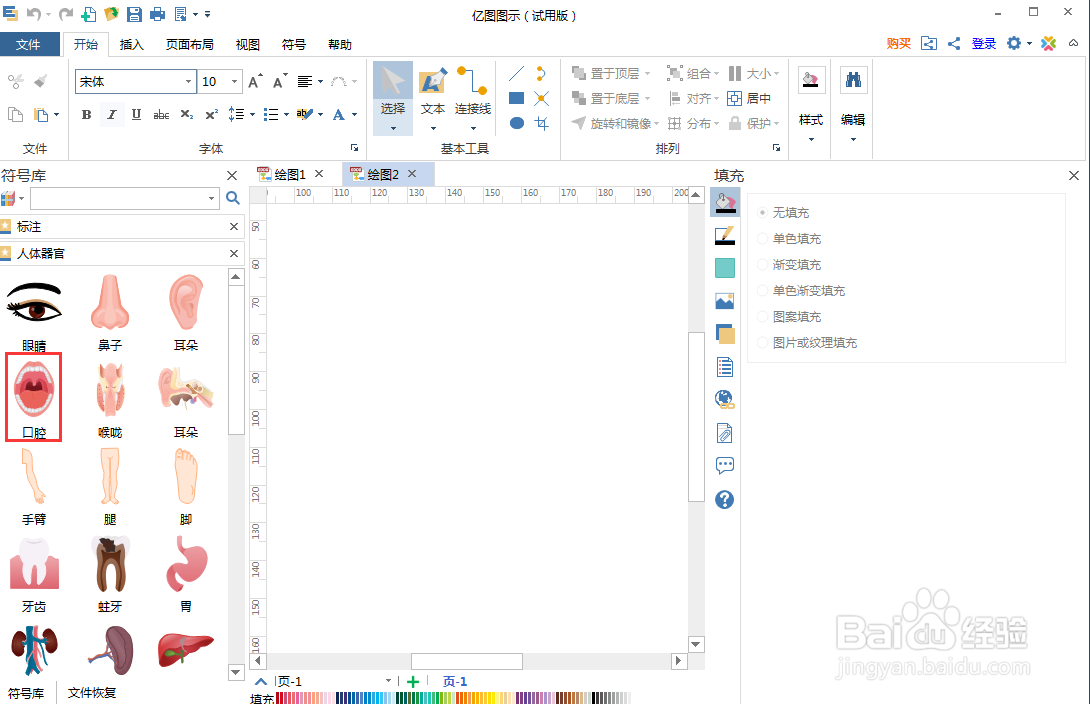The width and height of the screenshot is (1090, 704).
Task: Select the 文本 (Text) tool
Action: (x=433, y=97)
